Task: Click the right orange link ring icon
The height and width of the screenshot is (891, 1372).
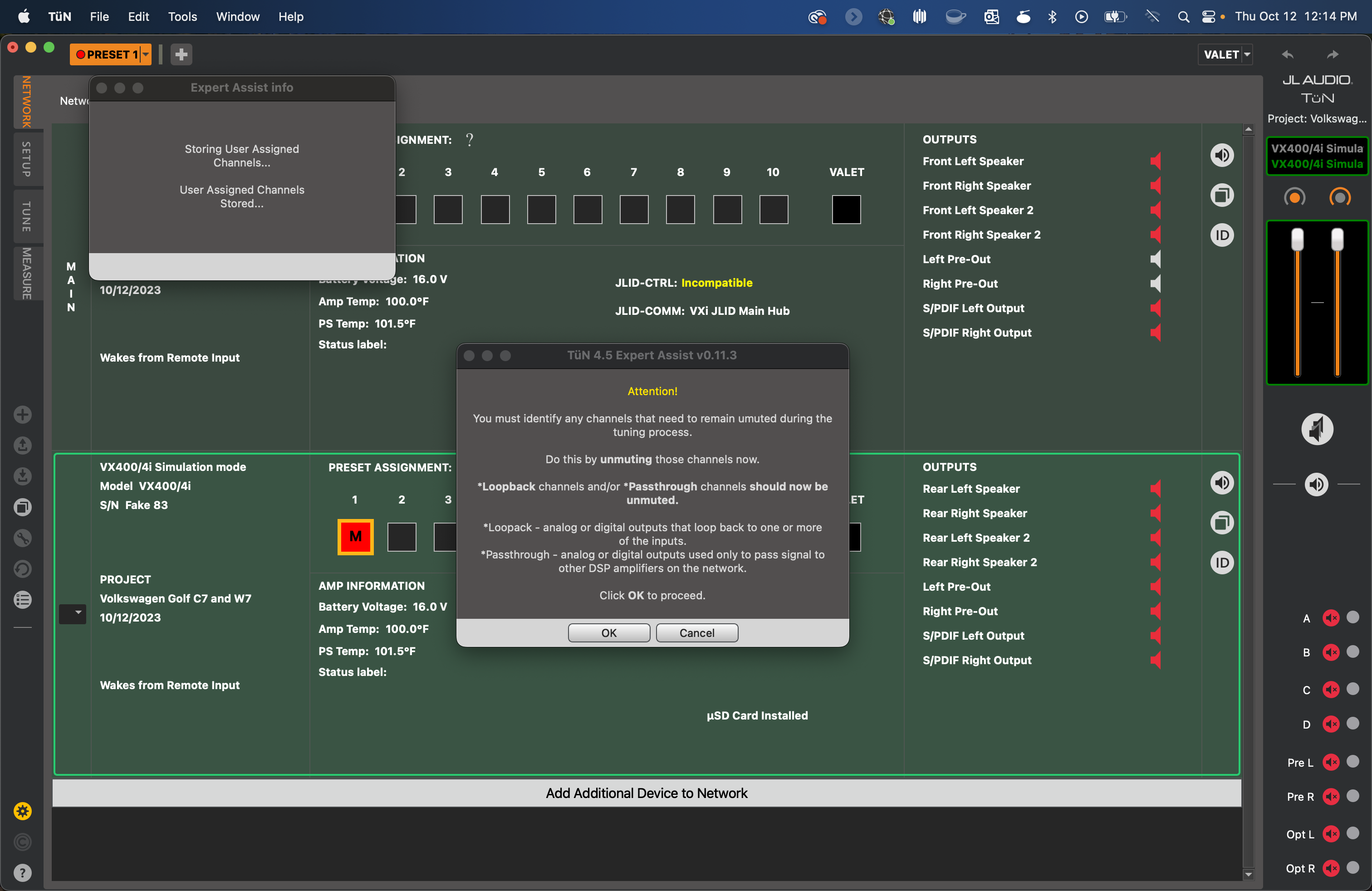Action: [x=1340, y=198]
